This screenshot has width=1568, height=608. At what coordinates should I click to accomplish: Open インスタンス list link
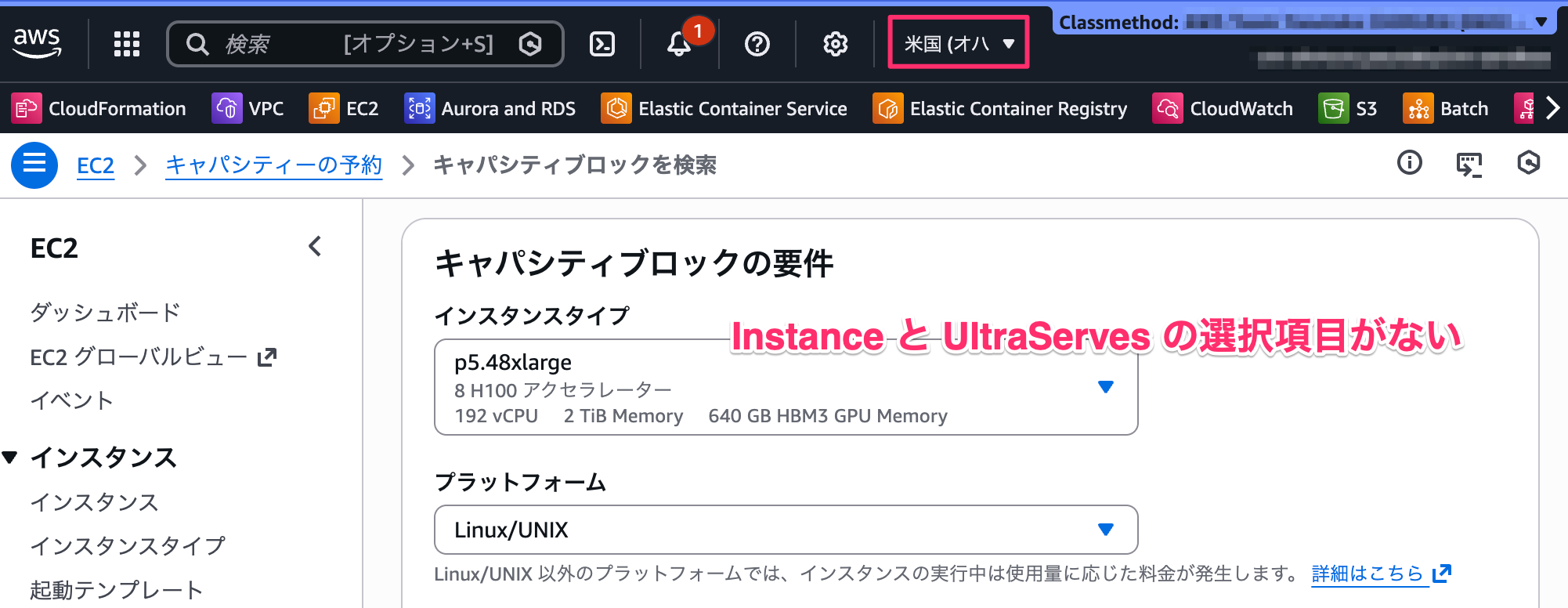coord(94,502)
